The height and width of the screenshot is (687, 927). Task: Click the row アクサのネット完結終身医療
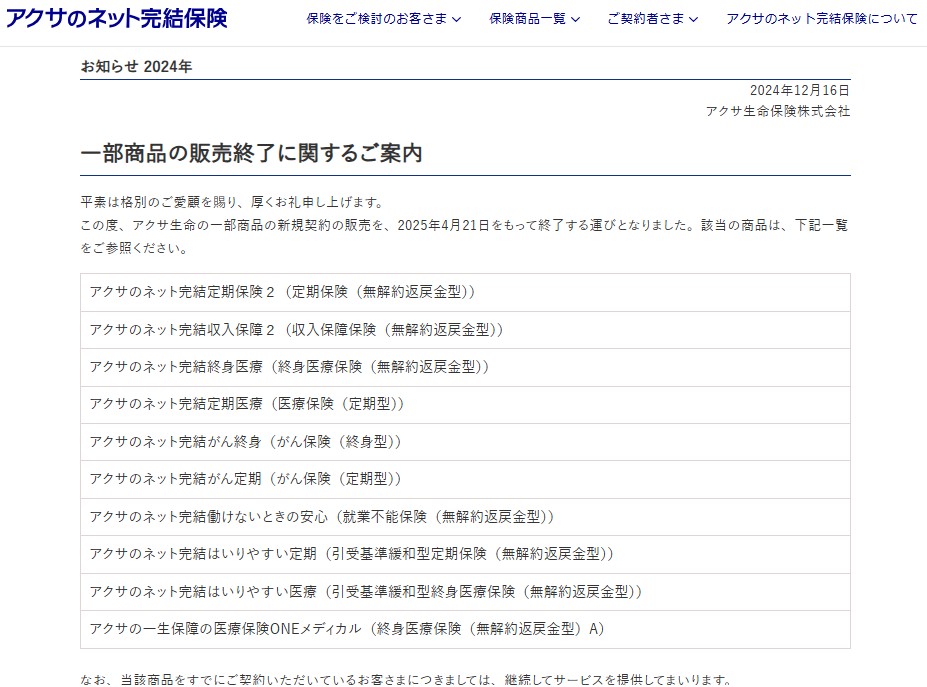pyautogui.click(x=465, y=367)
